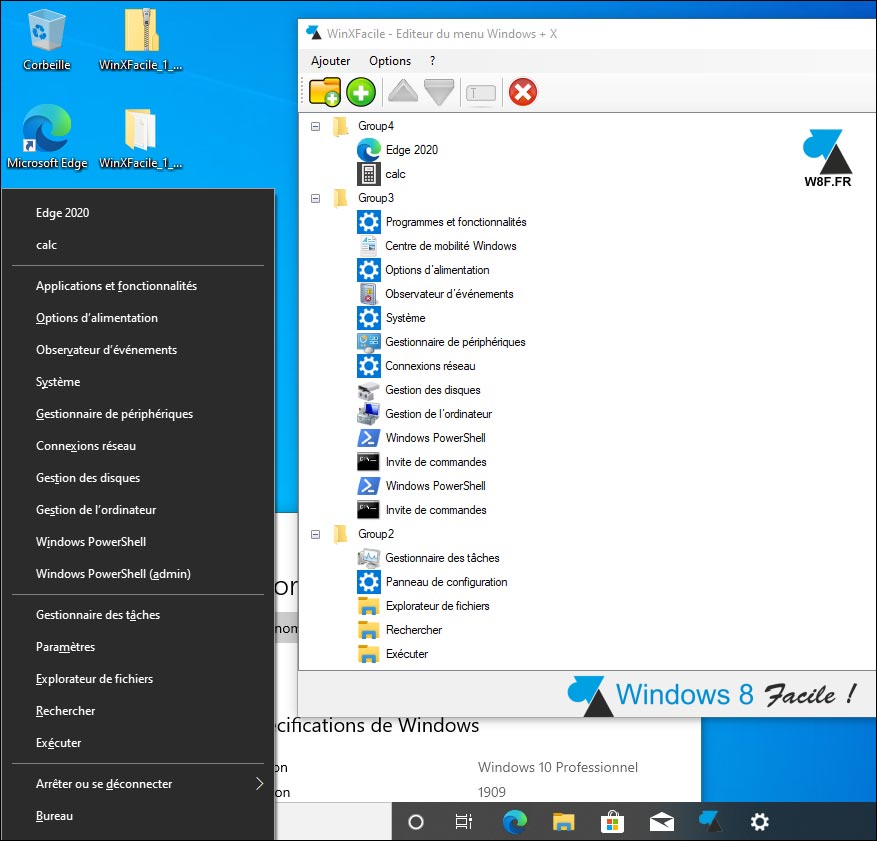Image resolution: width=877 pixels, height=841 pixels.
Task: Select the WinXFacile folder on desktop
Action: click(140, 139)
